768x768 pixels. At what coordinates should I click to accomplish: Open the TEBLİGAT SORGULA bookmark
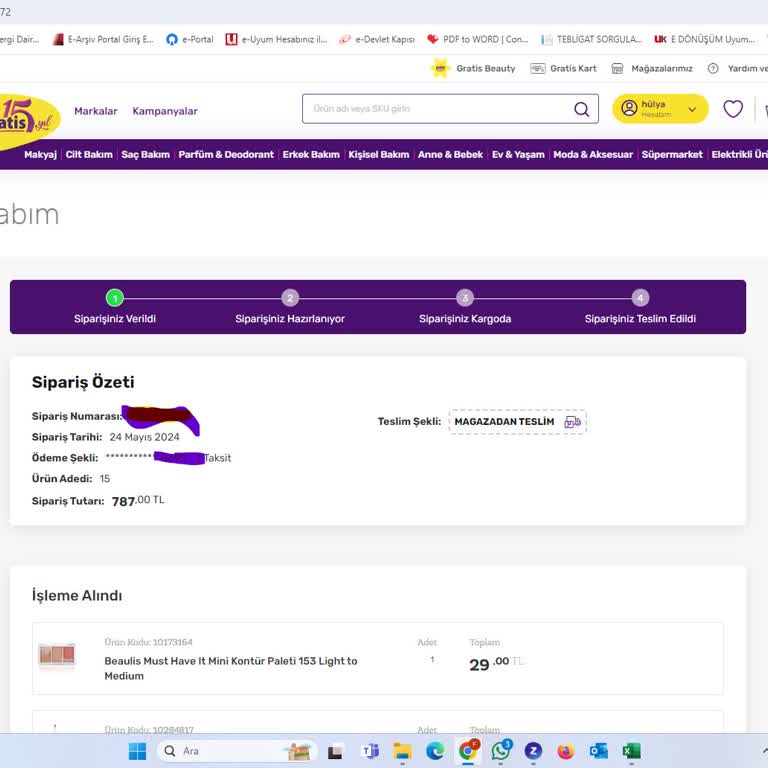coord(592,39)
